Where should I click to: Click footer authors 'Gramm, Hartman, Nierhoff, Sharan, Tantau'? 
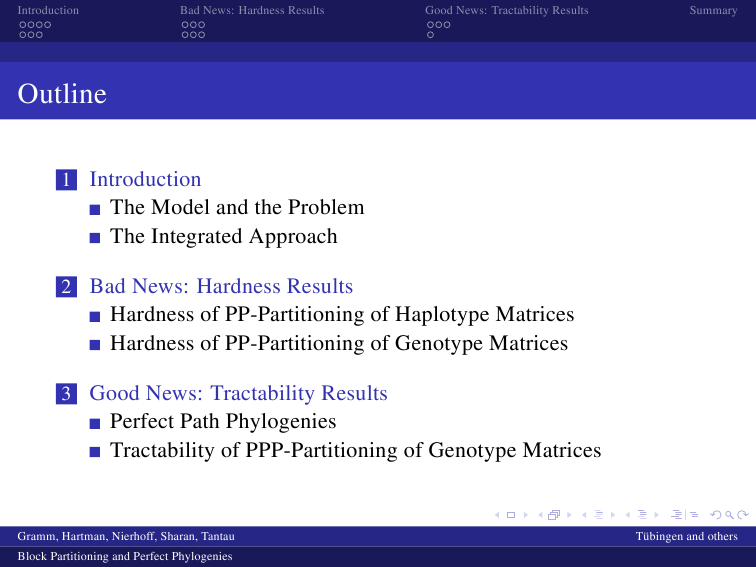[126, 537]
